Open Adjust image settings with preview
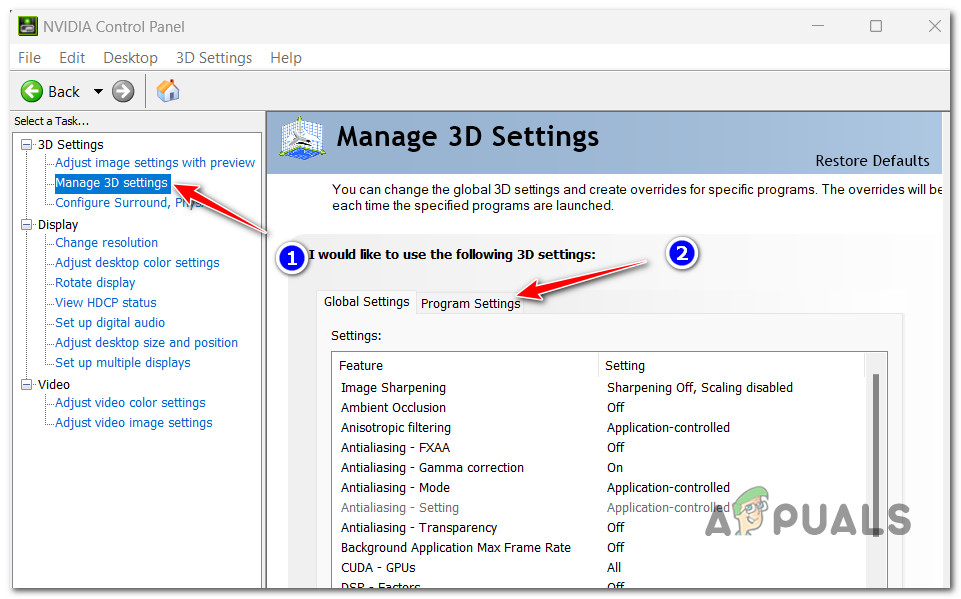Screen dimensions: 961x599 click(x=155, y=163)
